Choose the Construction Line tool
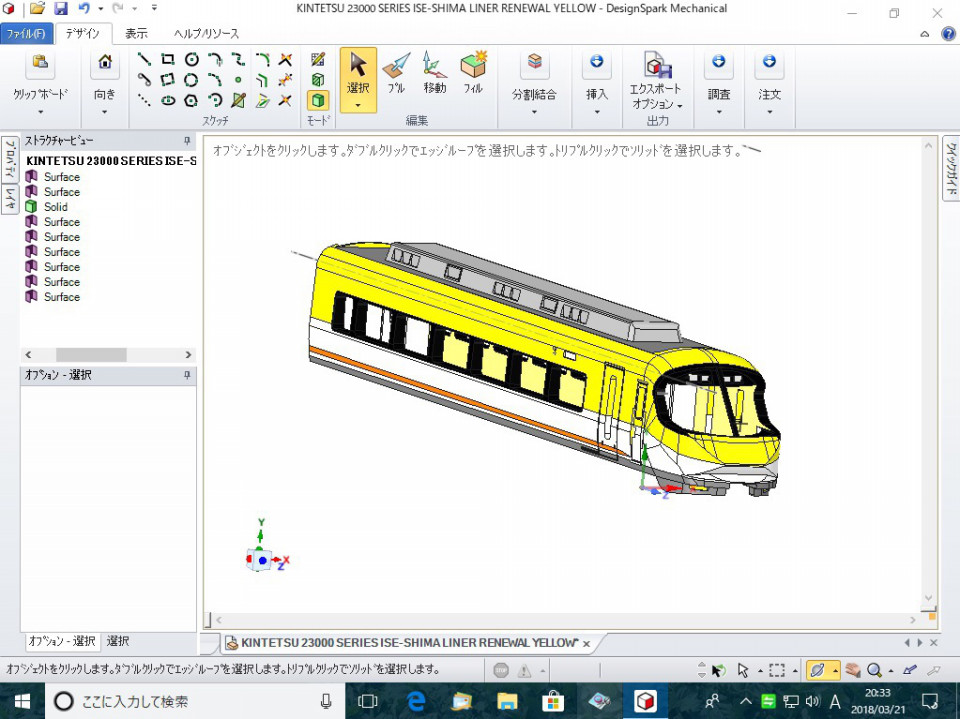The height and width of the screenshot is (719, 960). click(x=144, y=100)
